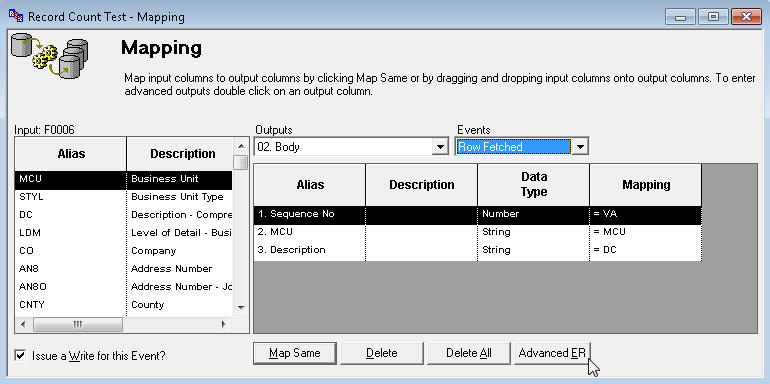The width and height of the screenshot is (770, 384).
Task: Click the input Alias column header
Action: [x=71, y=154]
